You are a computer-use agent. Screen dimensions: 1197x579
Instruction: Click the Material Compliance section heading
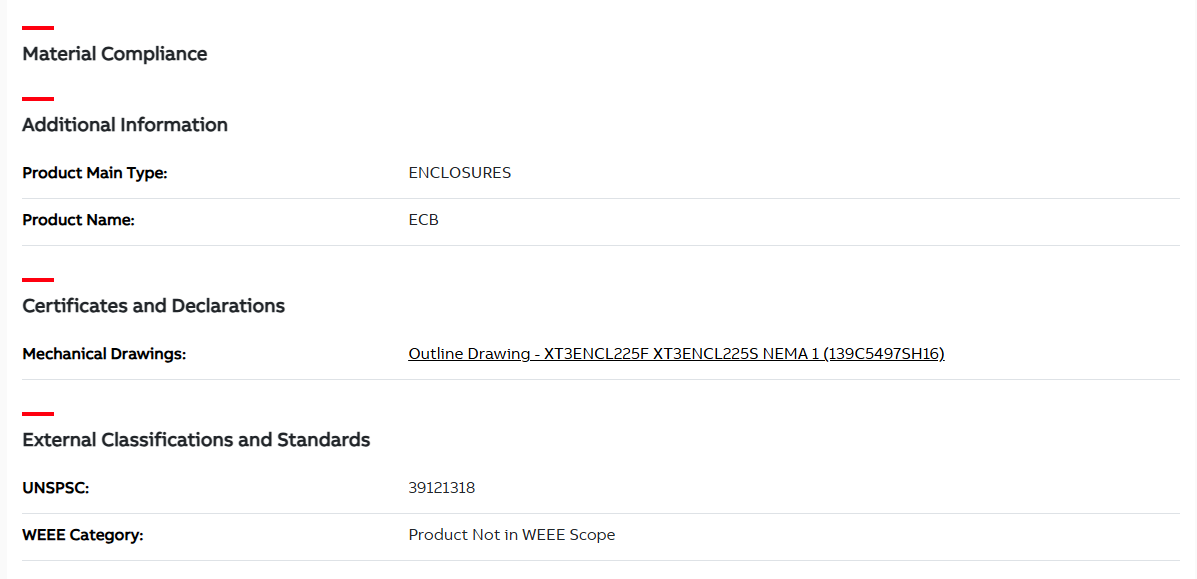click(x=115, y=54)
